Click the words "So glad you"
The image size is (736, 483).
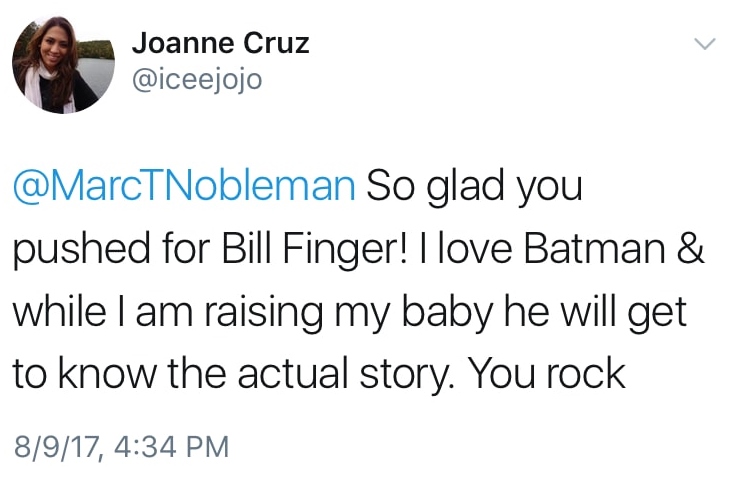(474, 186)
